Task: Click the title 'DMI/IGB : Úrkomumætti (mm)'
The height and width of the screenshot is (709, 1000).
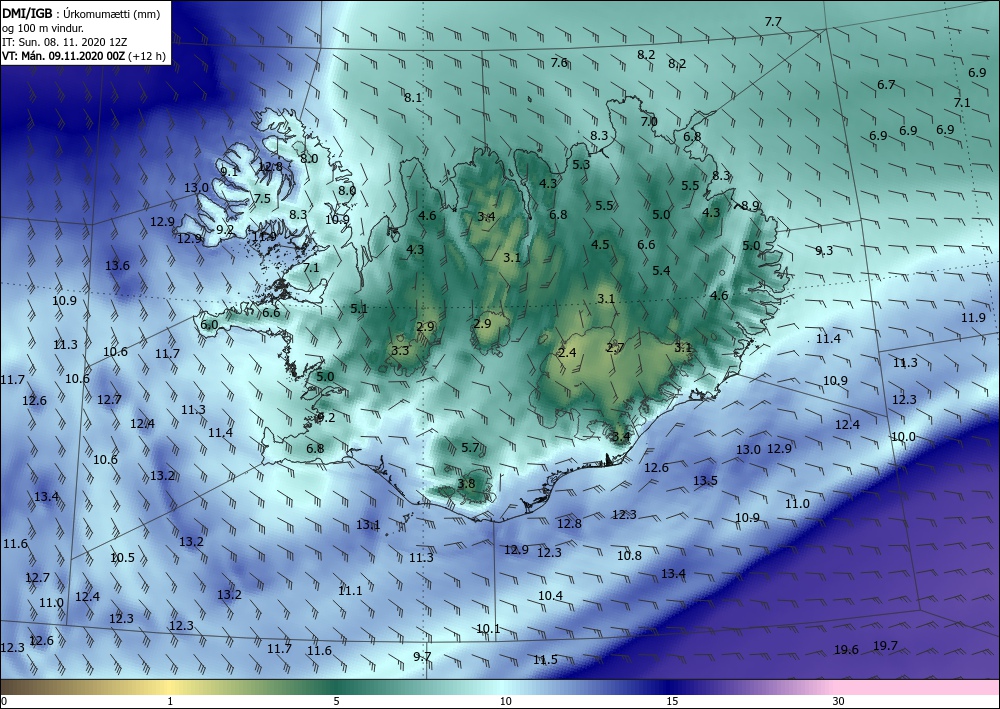Action: point(81,13)
